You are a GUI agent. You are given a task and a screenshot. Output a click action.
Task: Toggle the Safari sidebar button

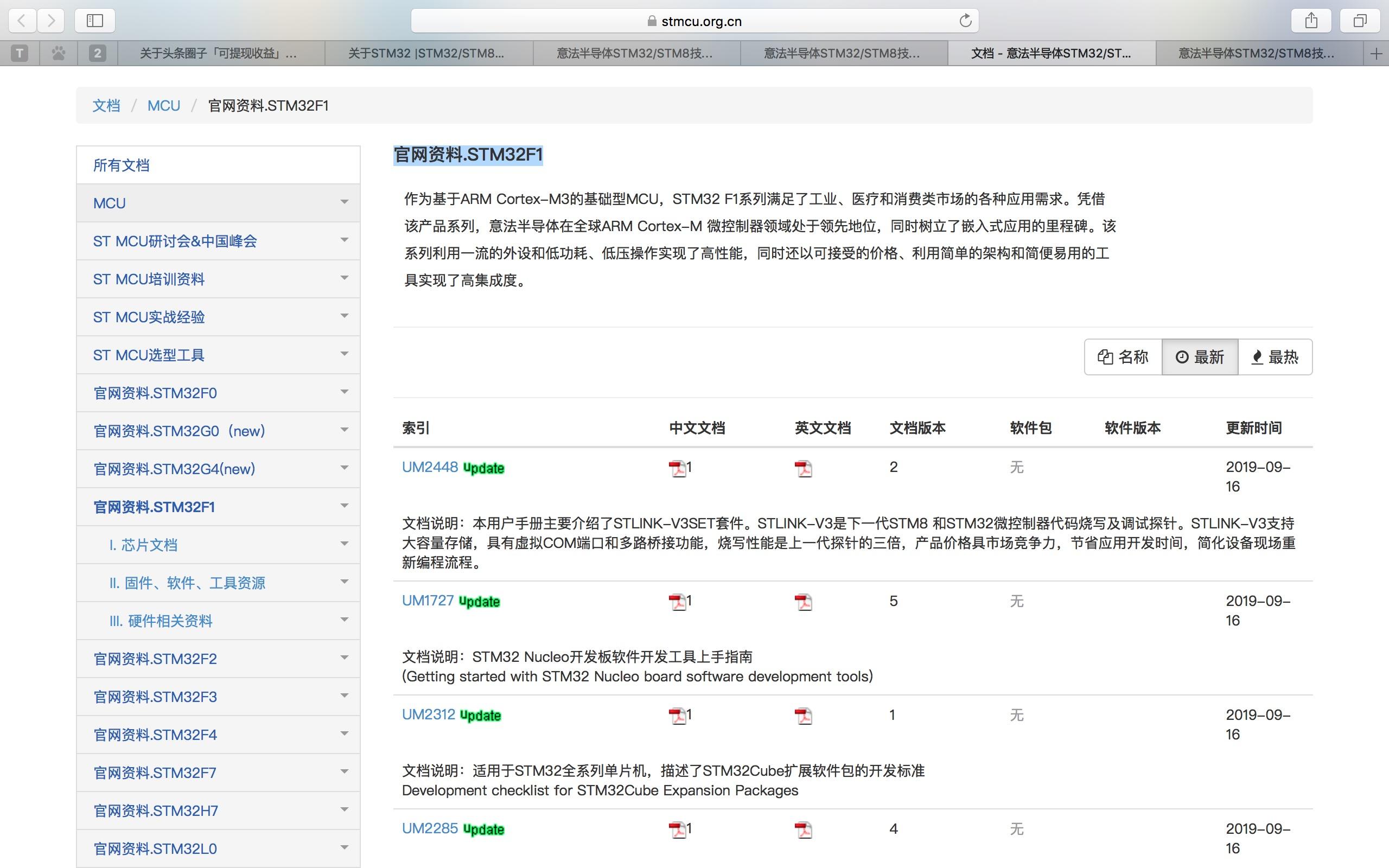click(x=95, y=21)
